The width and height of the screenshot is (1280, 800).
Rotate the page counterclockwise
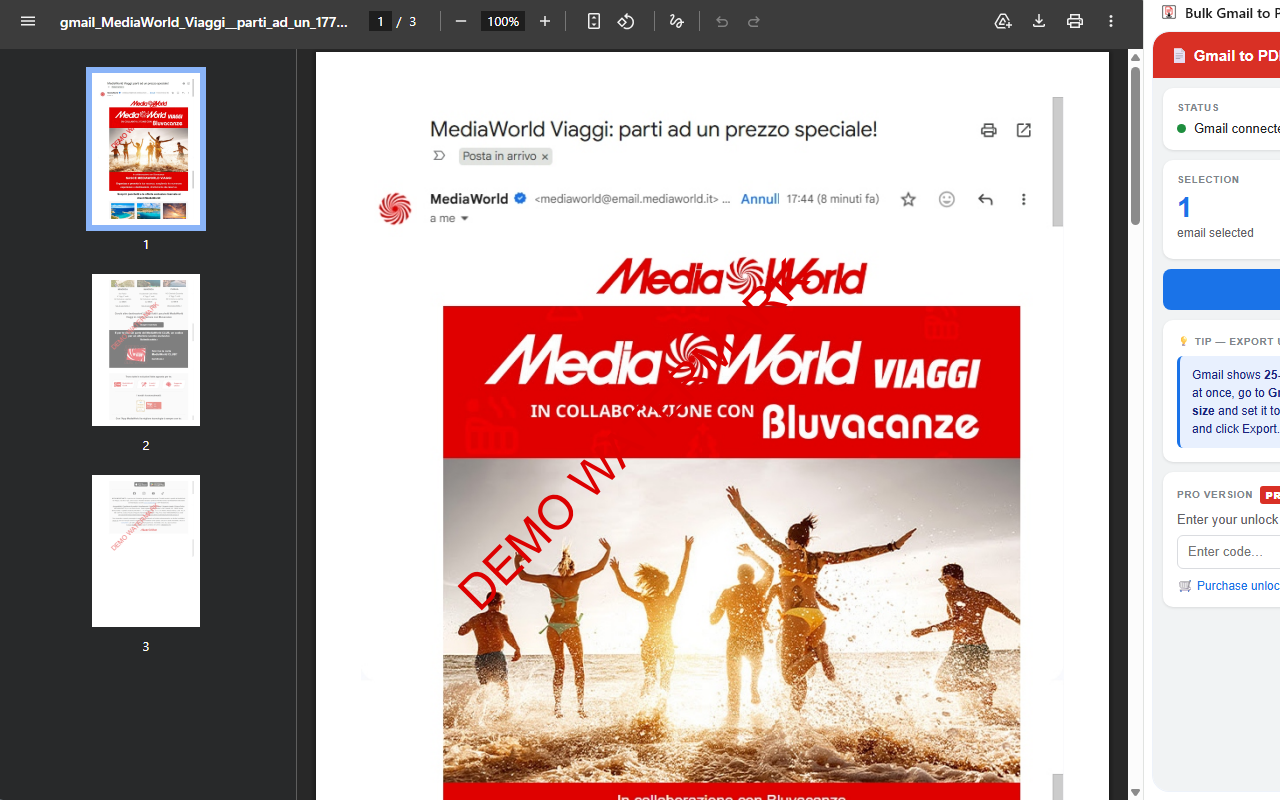626,21
